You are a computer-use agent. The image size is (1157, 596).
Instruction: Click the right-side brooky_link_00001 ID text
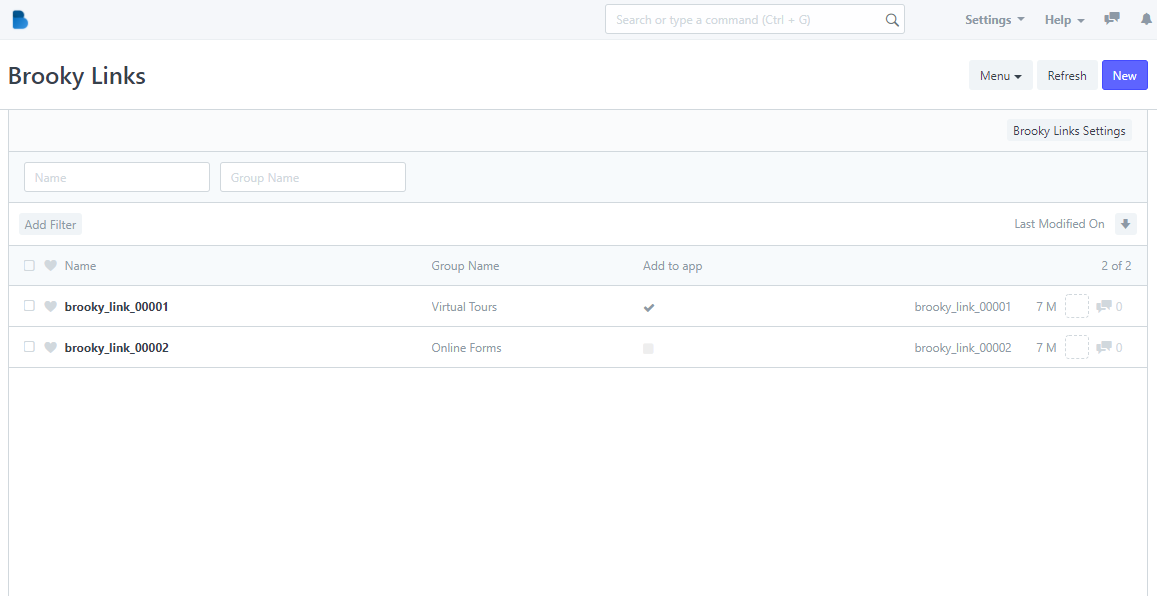(x=962, y=306)
